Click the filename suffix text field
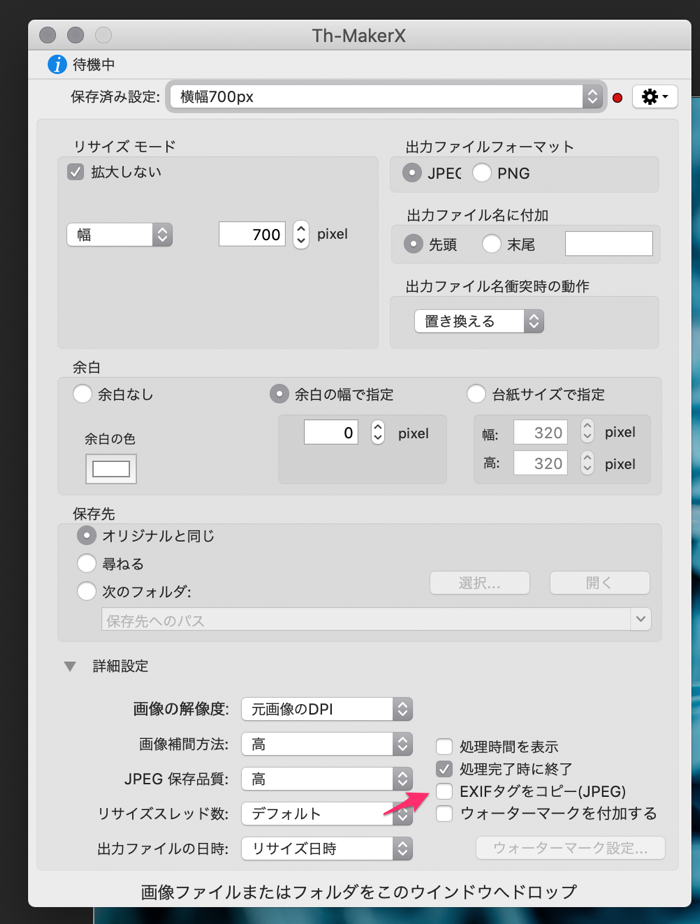The image size is (700, 924). (609, 243)
